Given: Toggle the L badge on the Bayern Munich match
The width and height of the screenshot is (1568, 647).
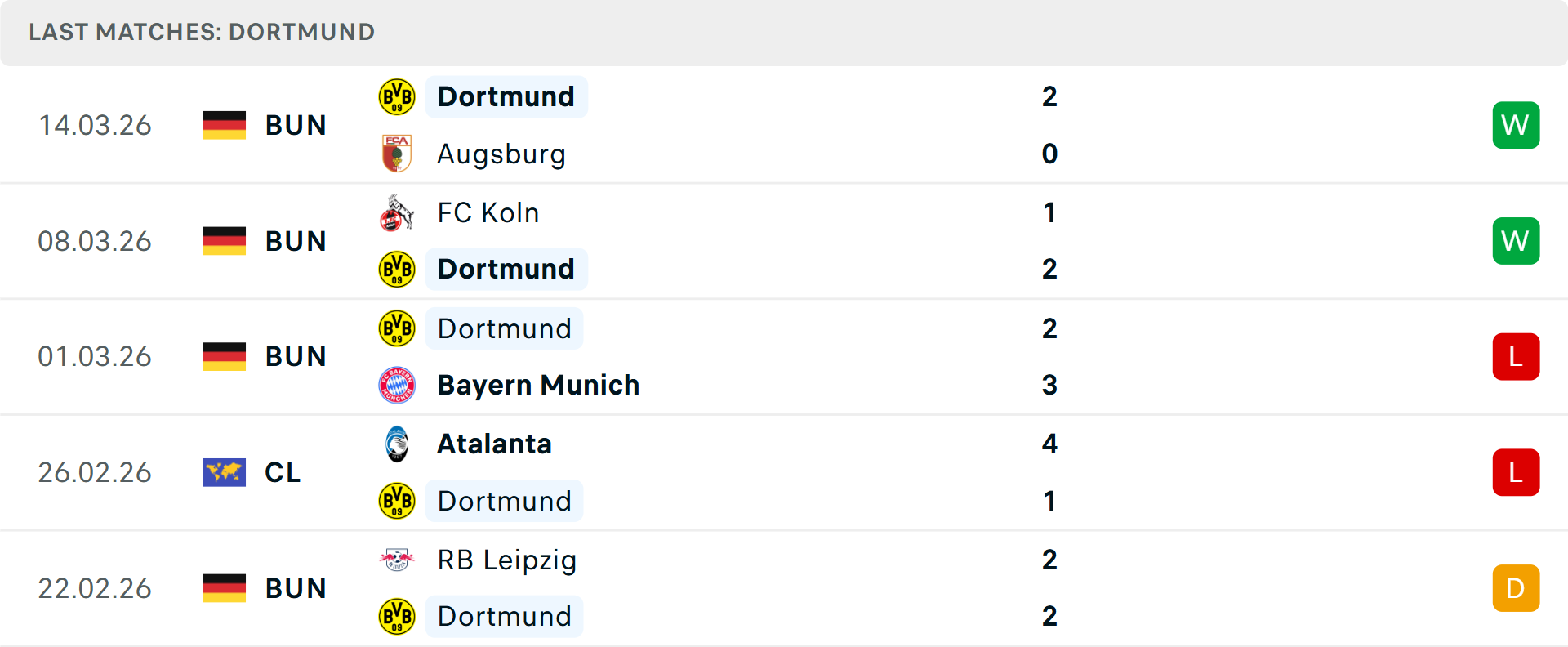Looking at the screenshot, I should pyautogui.click(x=1516, y=356).
